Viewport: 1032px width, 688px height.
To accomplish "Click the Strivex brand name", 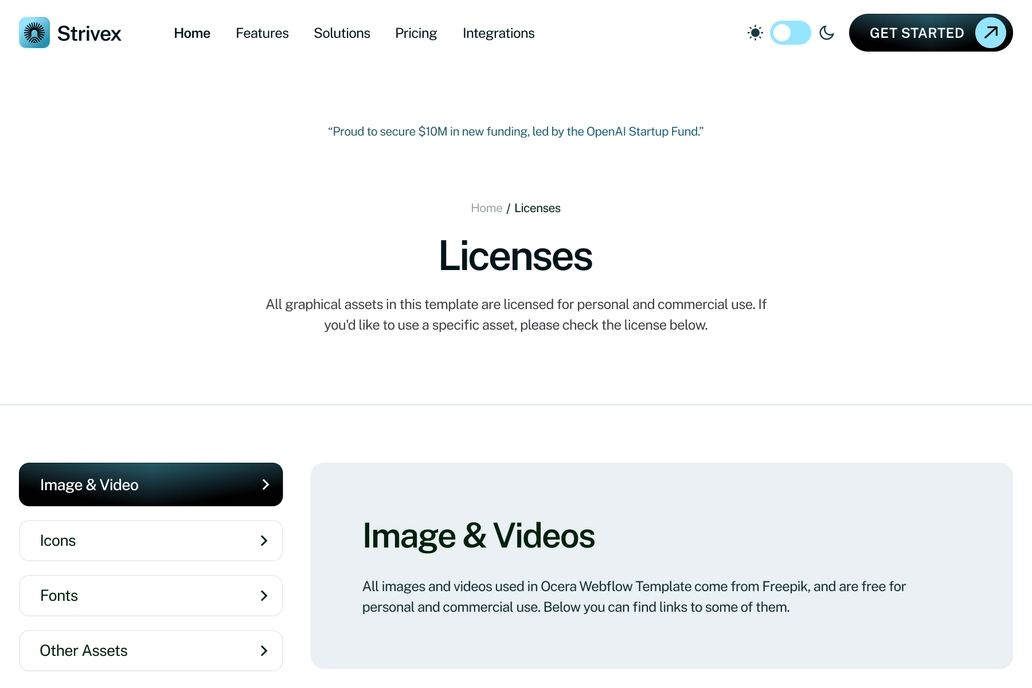I will click(89, 34).
